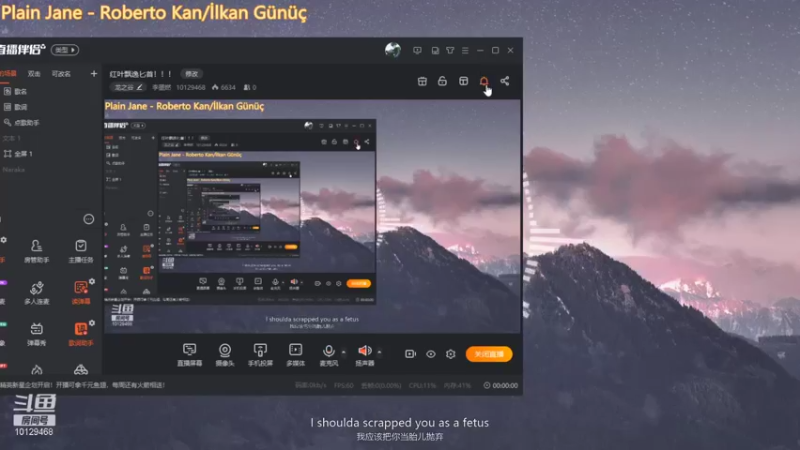Open the room manager assistant (房管助手)
This screenshot has height=450, width=800.
pyautogui.click(x=36, y=251)
